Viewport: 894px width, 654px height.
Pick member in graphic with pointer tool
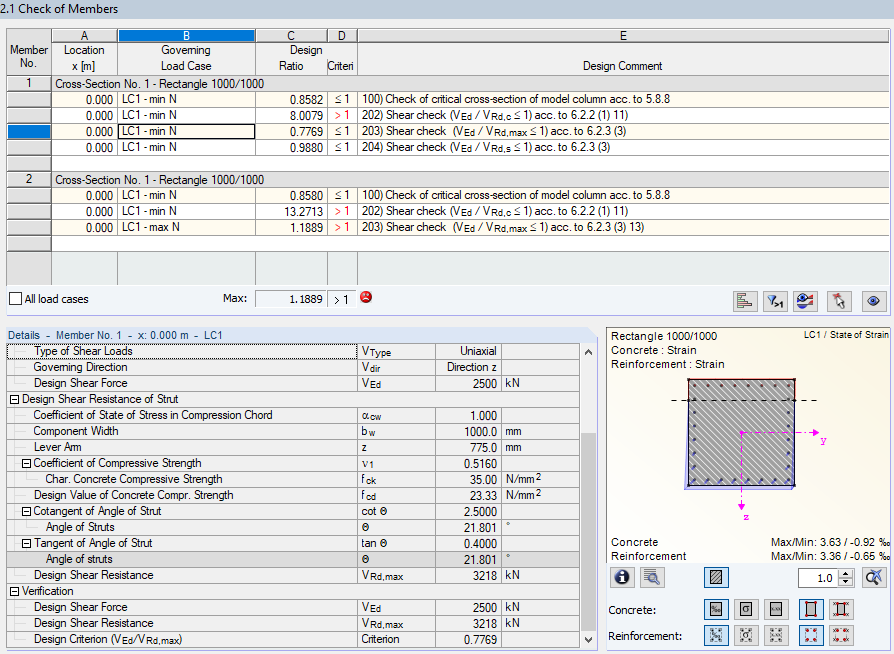click(x=839, y=300)
